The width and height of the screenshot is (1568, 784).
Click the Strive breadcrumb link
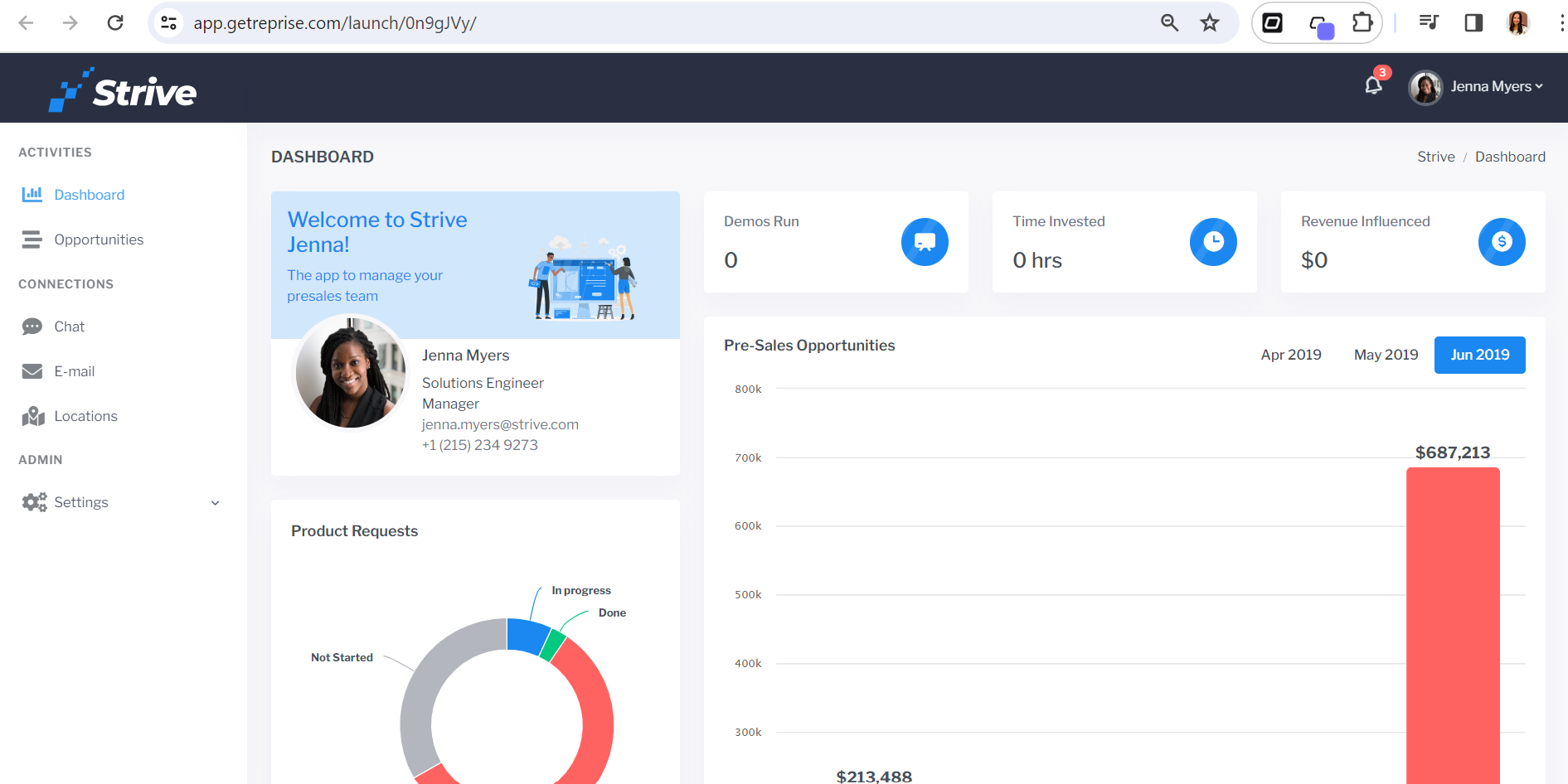click(x=1435, y=157)
